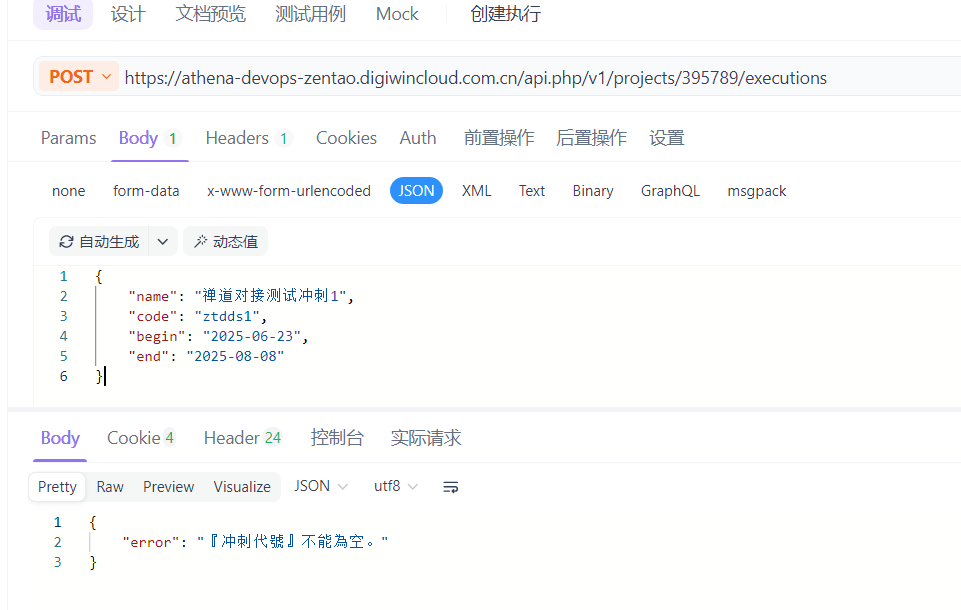Viewport: 961px width, 610px height.
Task: Switch response view to Raw
Action: pos(109,486)
